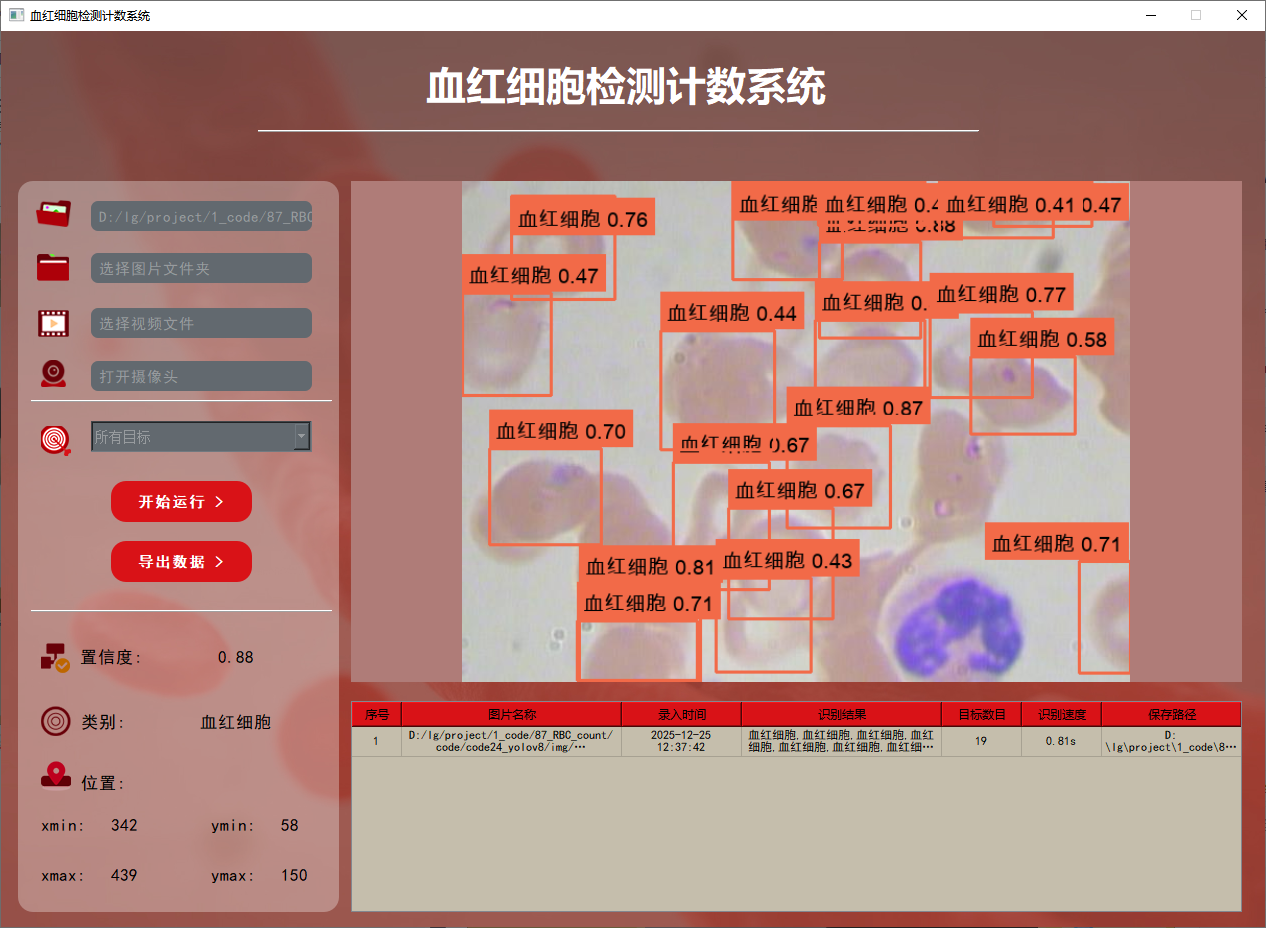Click the 开始运行 button
Screen dimensions: 1266x928
(x=181, y=501)
